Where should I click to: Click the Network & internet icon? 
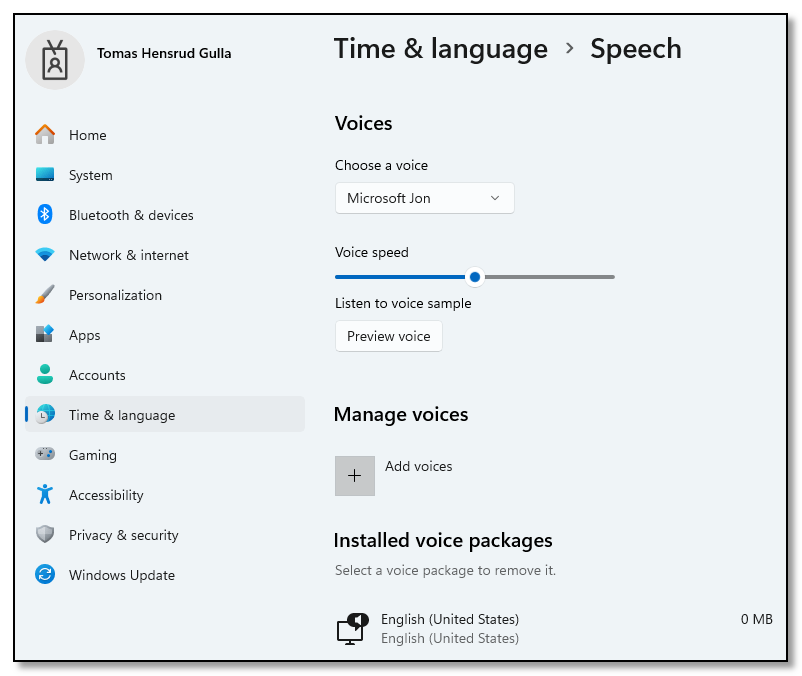(46, 255)
